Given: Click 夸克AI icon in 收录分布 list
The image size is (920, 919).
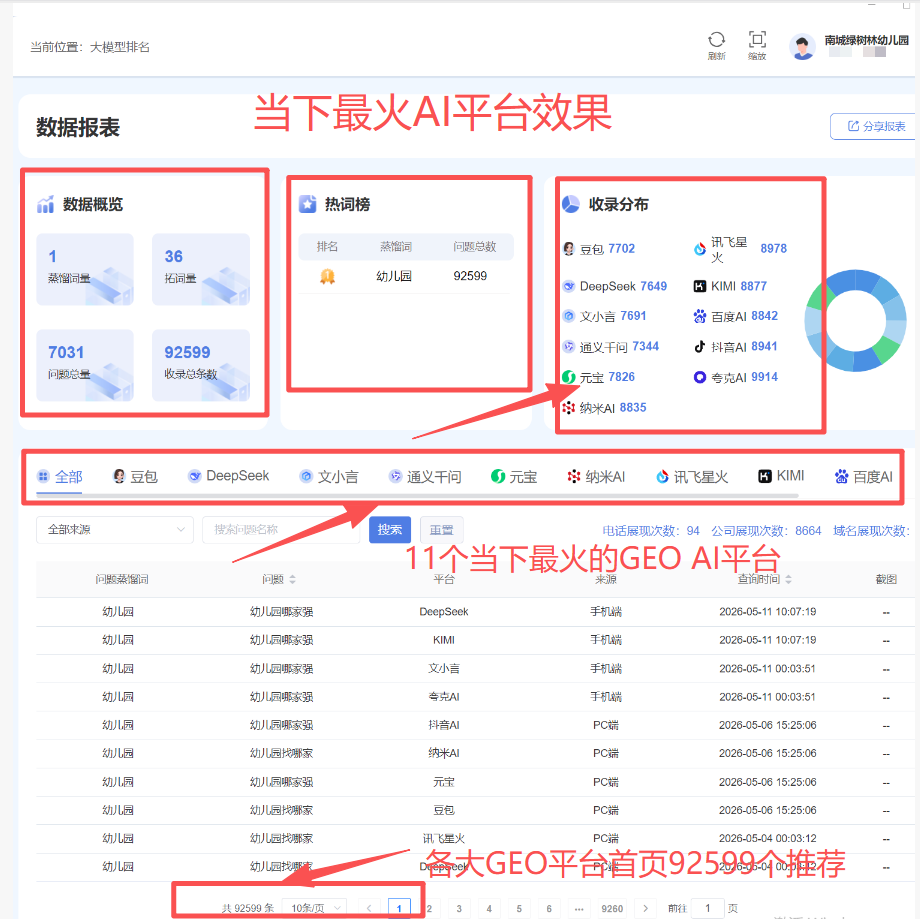Looking at the screenshot, I should click(699, 377).
